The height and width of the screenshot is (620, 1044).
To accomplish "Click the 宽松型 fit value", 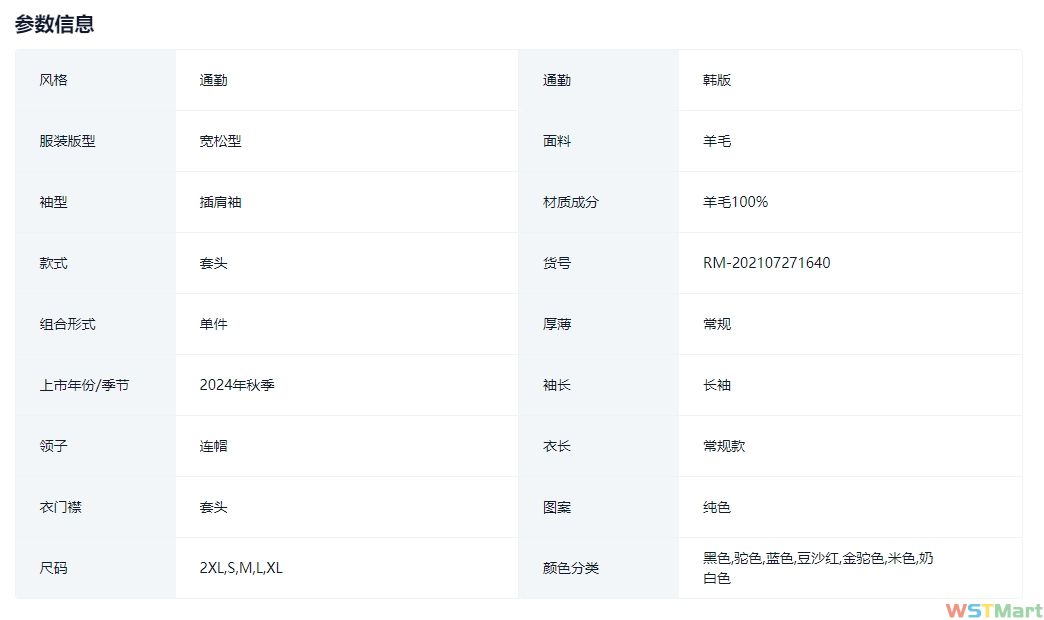I will [x=220, y=141].
